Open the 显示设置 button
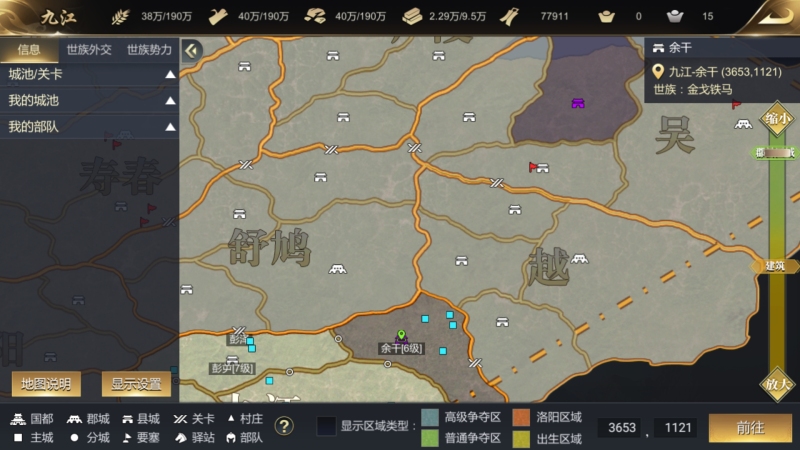The width and height of the screenshot is (800, 450). (x=136, y=384)
